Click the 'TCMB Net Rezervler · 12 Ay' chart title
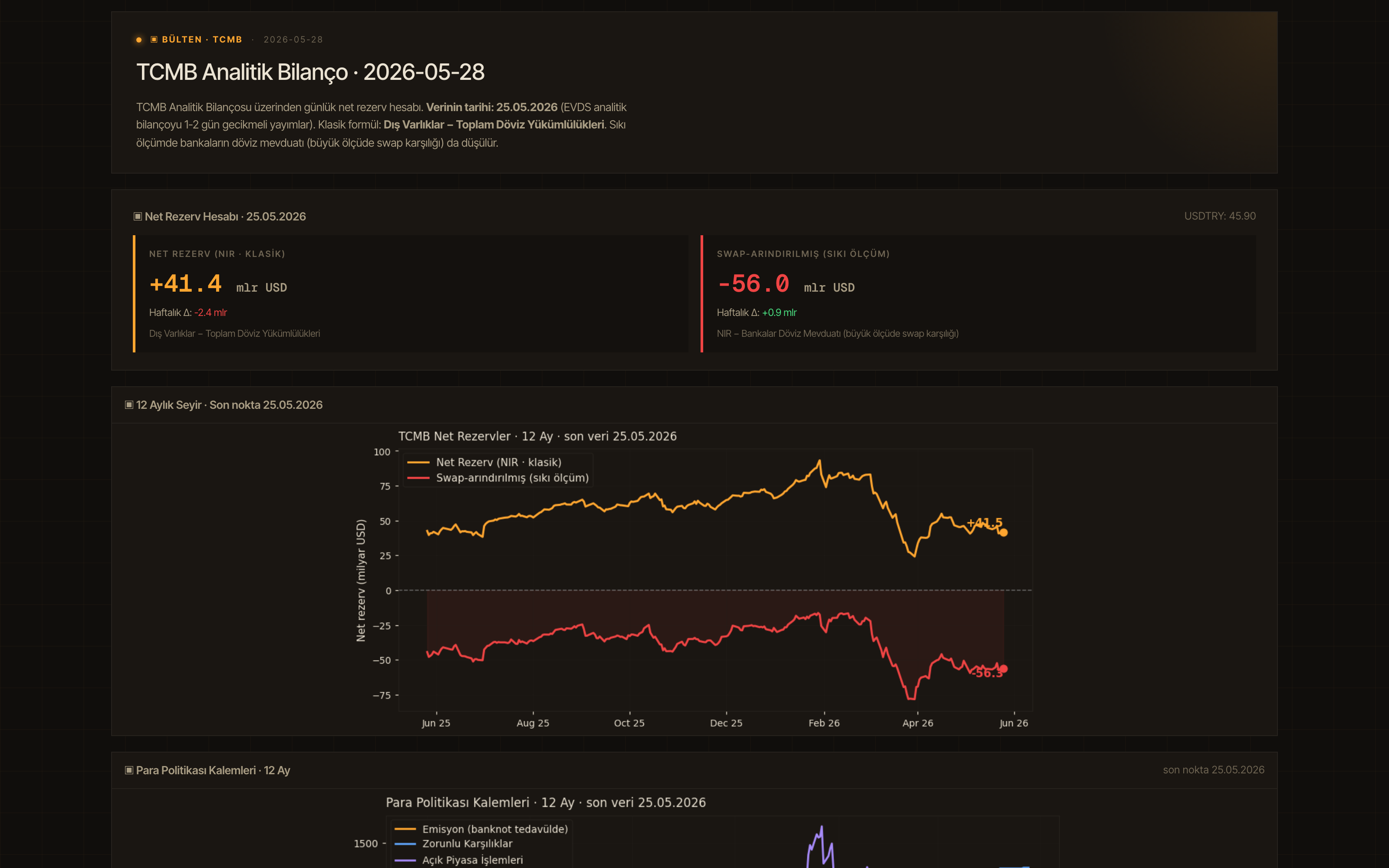The image size is (1389, 868). click(x=537, y=436)
